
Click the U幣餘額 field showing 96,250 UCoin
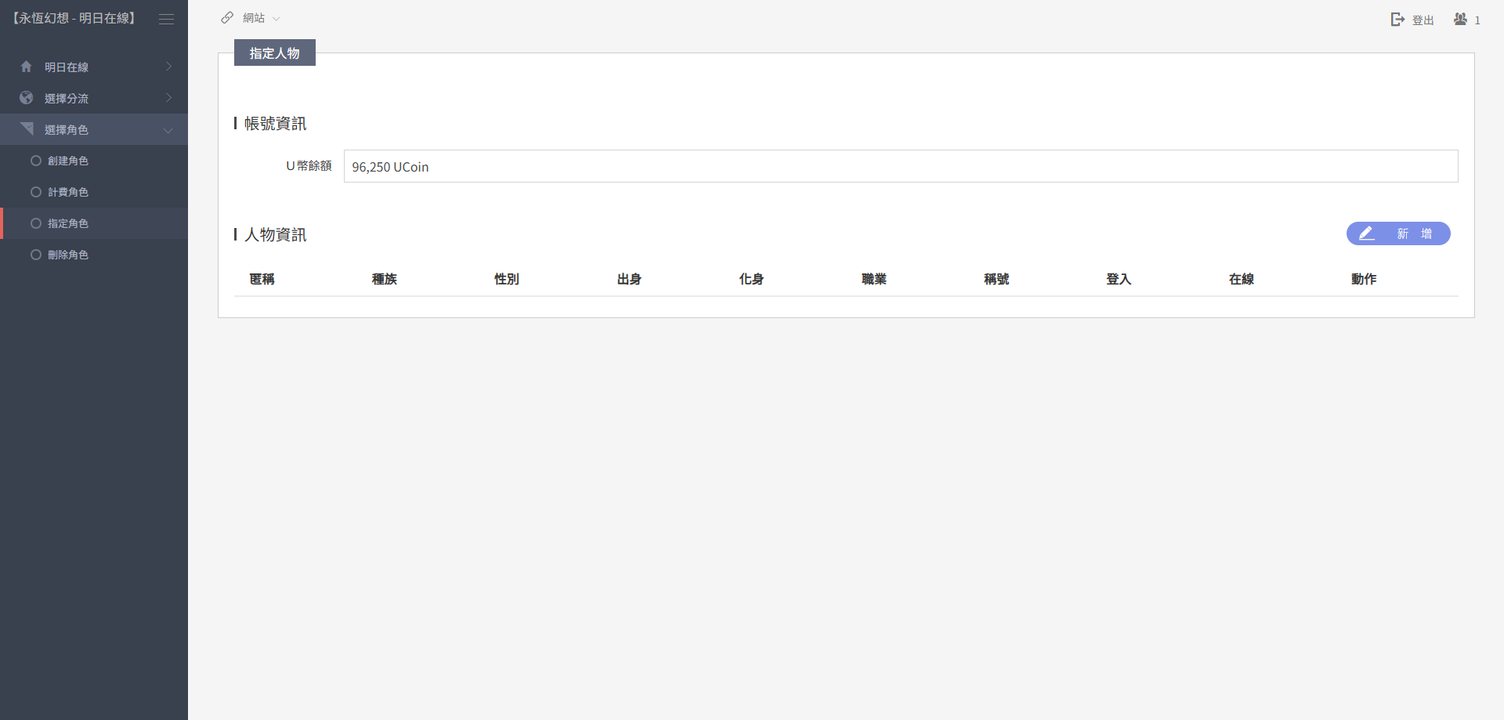[900, 167]
